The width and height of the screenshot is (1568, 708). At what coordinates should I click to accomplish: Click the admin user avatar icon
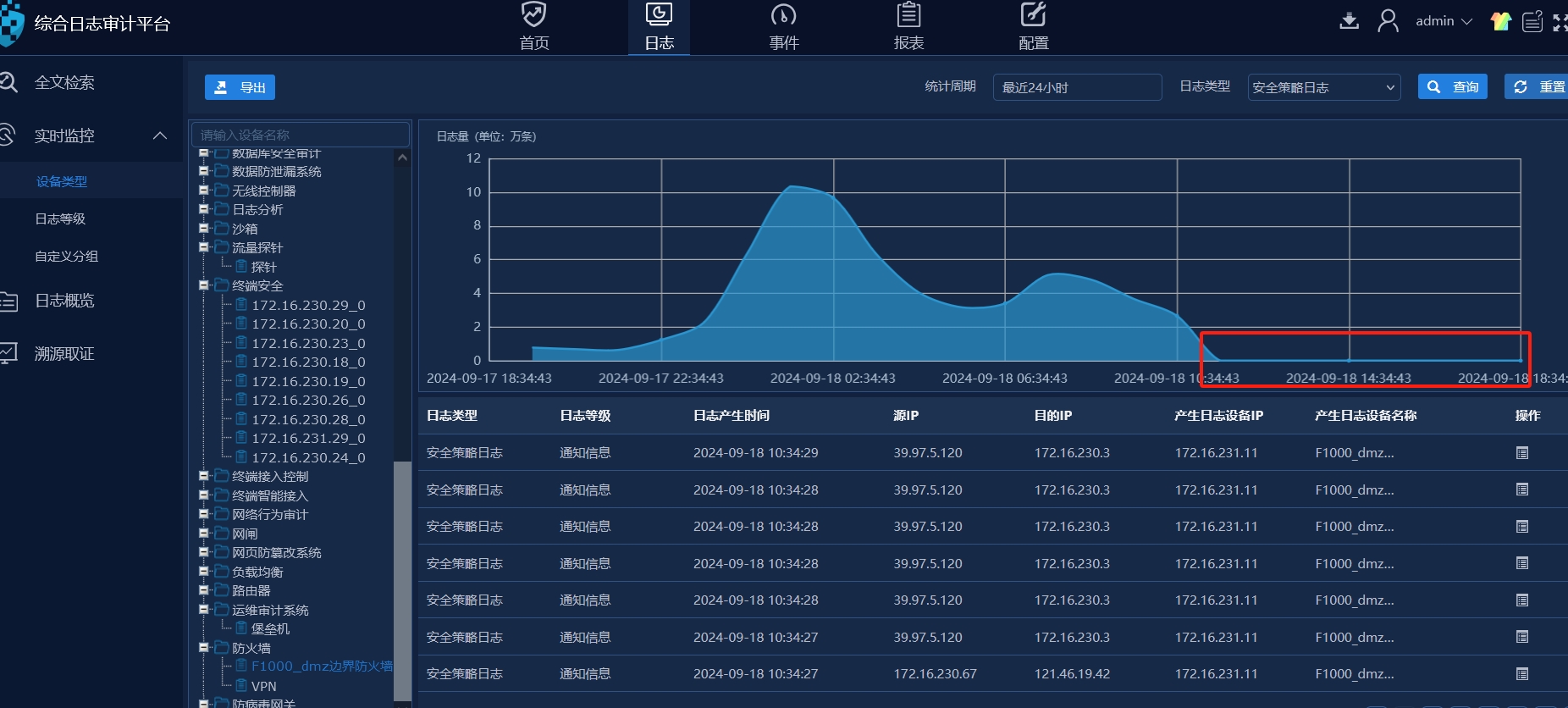[x=1388, y=20]
